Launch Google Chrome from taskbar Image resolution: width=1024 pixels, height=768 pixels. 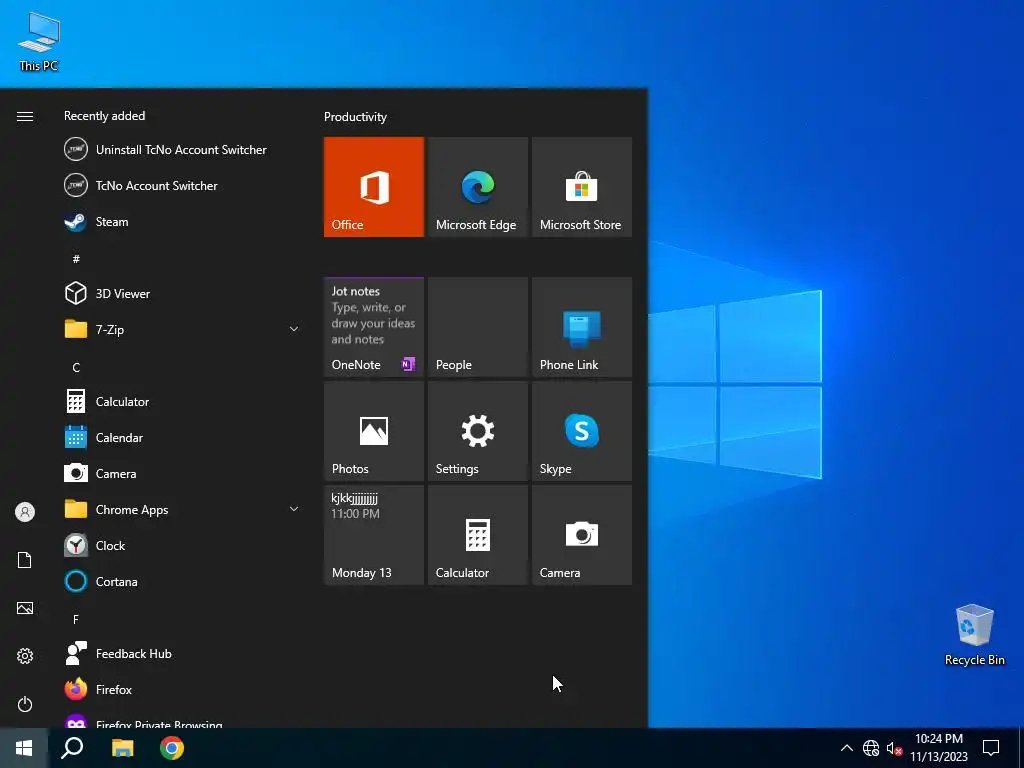pos(172,748)
